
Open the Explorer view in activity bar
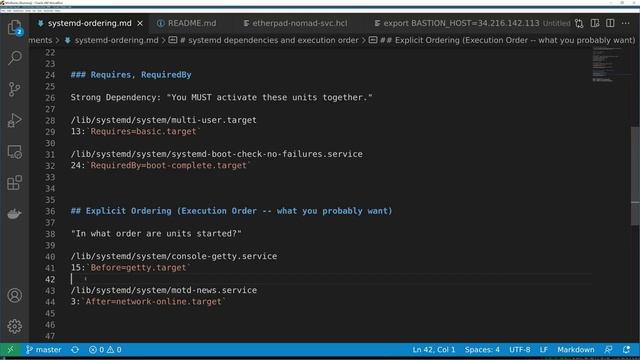15,28
